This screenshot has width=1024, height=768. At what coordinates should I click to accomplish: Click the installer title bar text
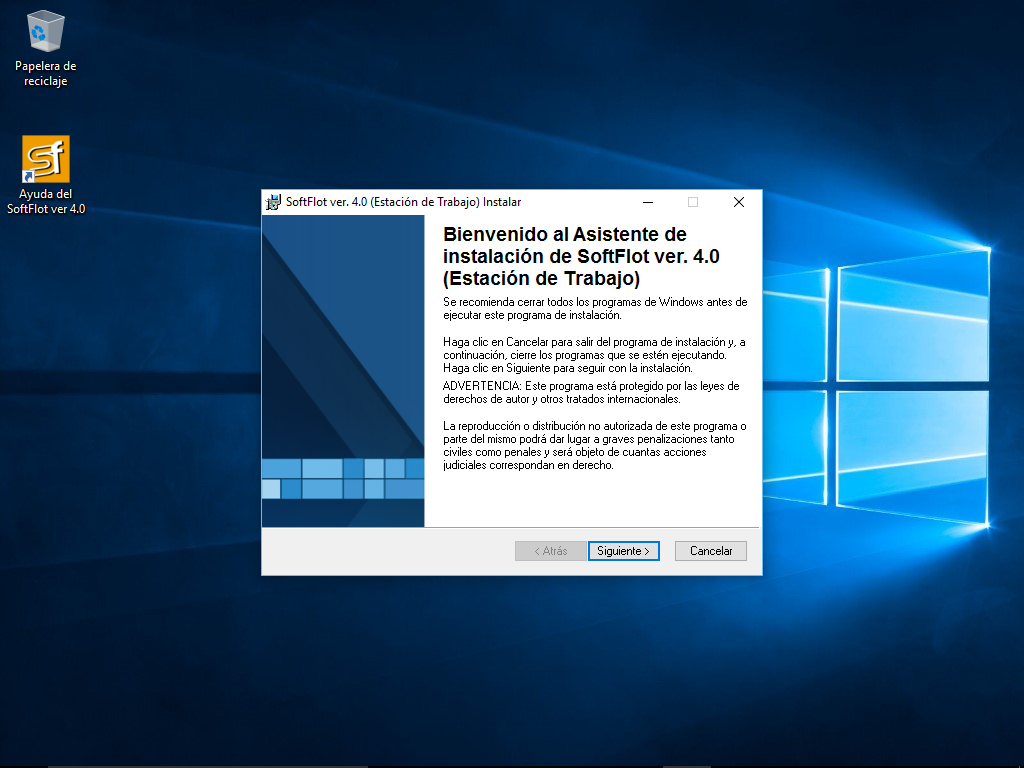click(x=403, y=202)
